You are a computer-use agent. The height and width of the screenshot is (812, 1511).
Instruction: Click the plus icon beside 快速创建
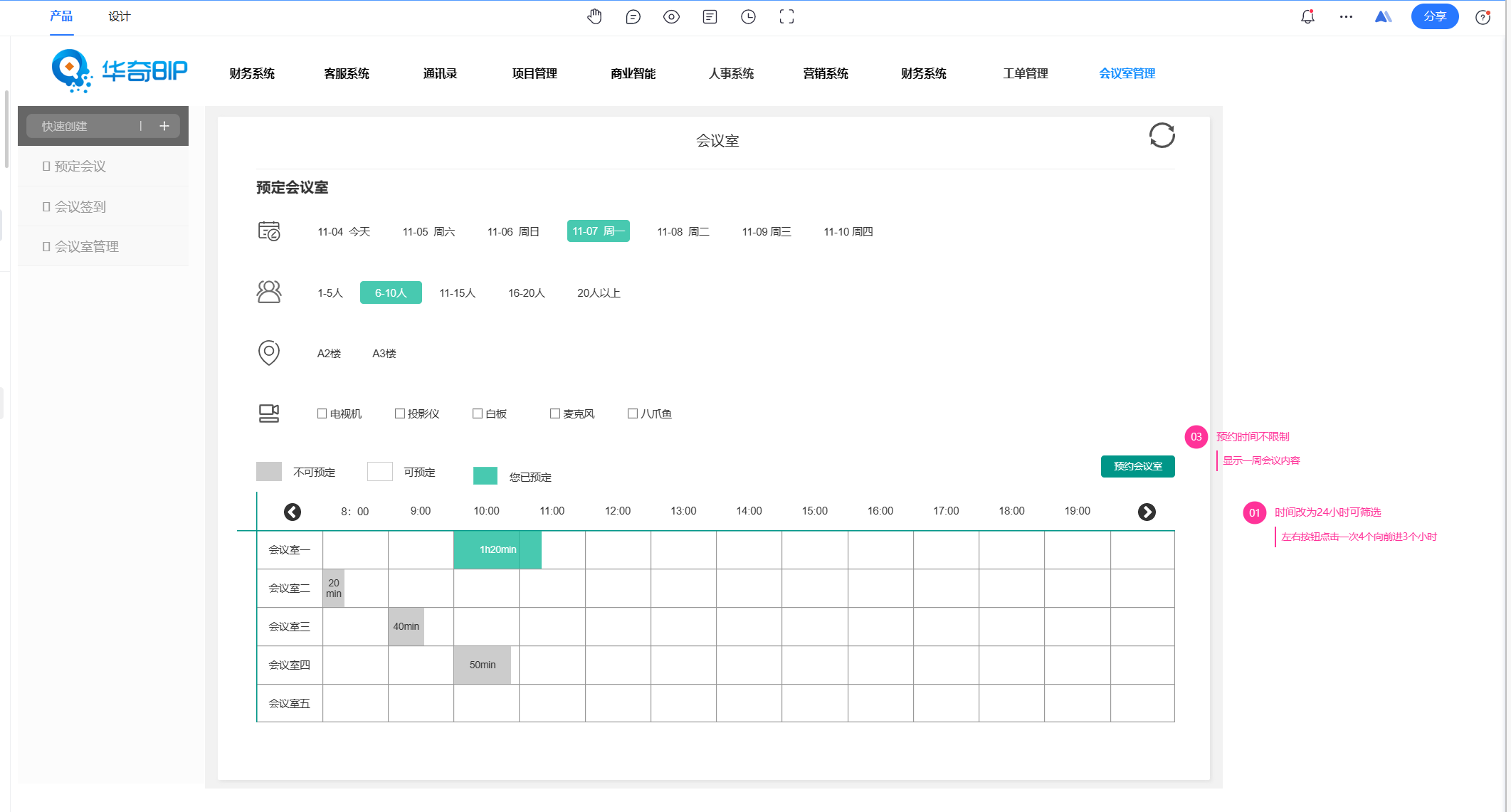(164, 126)
